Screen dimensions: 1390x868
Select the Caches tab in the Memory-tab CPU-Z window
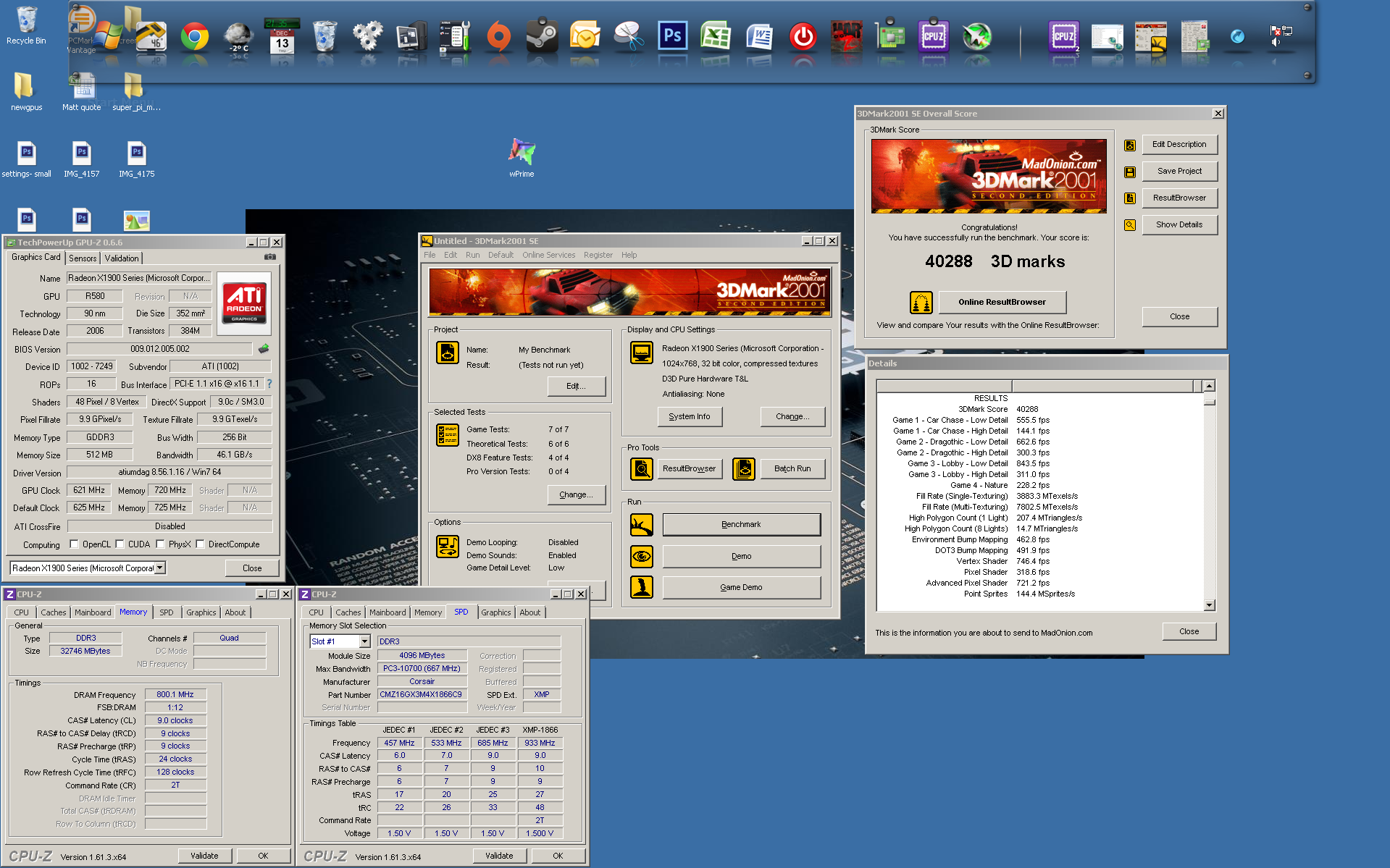(54, 612)
